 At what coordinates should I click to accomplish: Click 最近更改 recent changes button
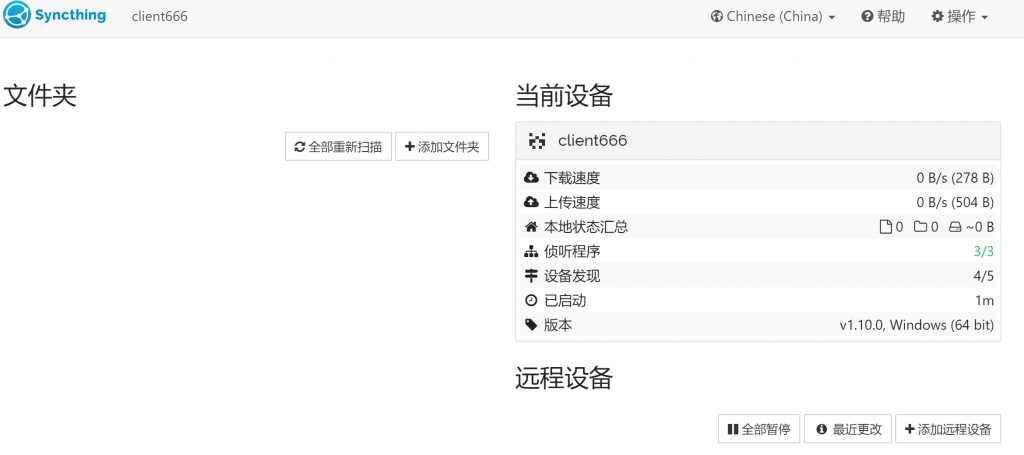(x=850, y=430)
